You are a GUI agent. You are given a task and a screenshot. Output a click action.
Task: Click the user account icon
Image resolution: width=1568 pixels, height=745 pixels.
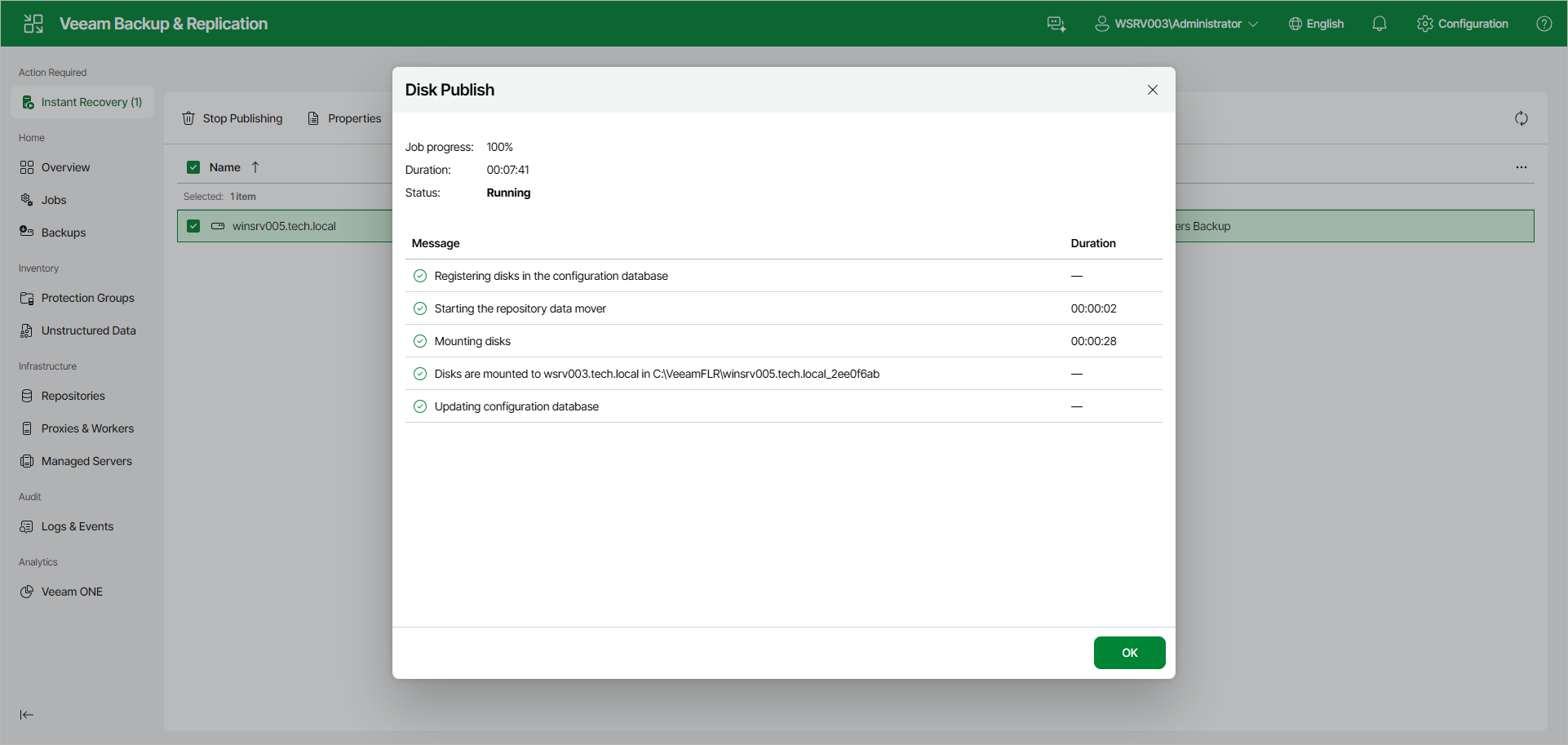1102,24
